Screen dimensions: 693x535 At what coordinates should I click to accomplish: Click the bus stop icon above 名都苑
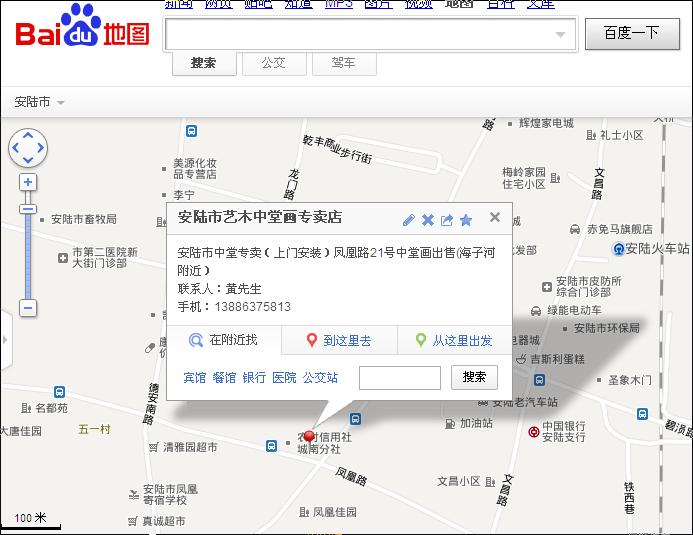[x=59, y=392]
